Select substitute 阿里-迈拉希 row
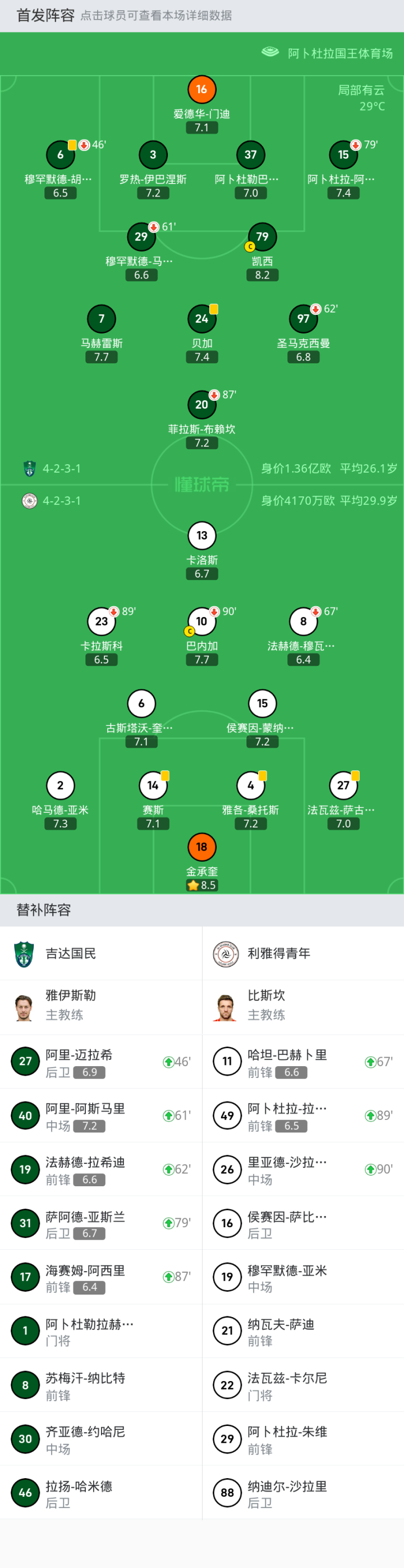 tap(101, 1062)
